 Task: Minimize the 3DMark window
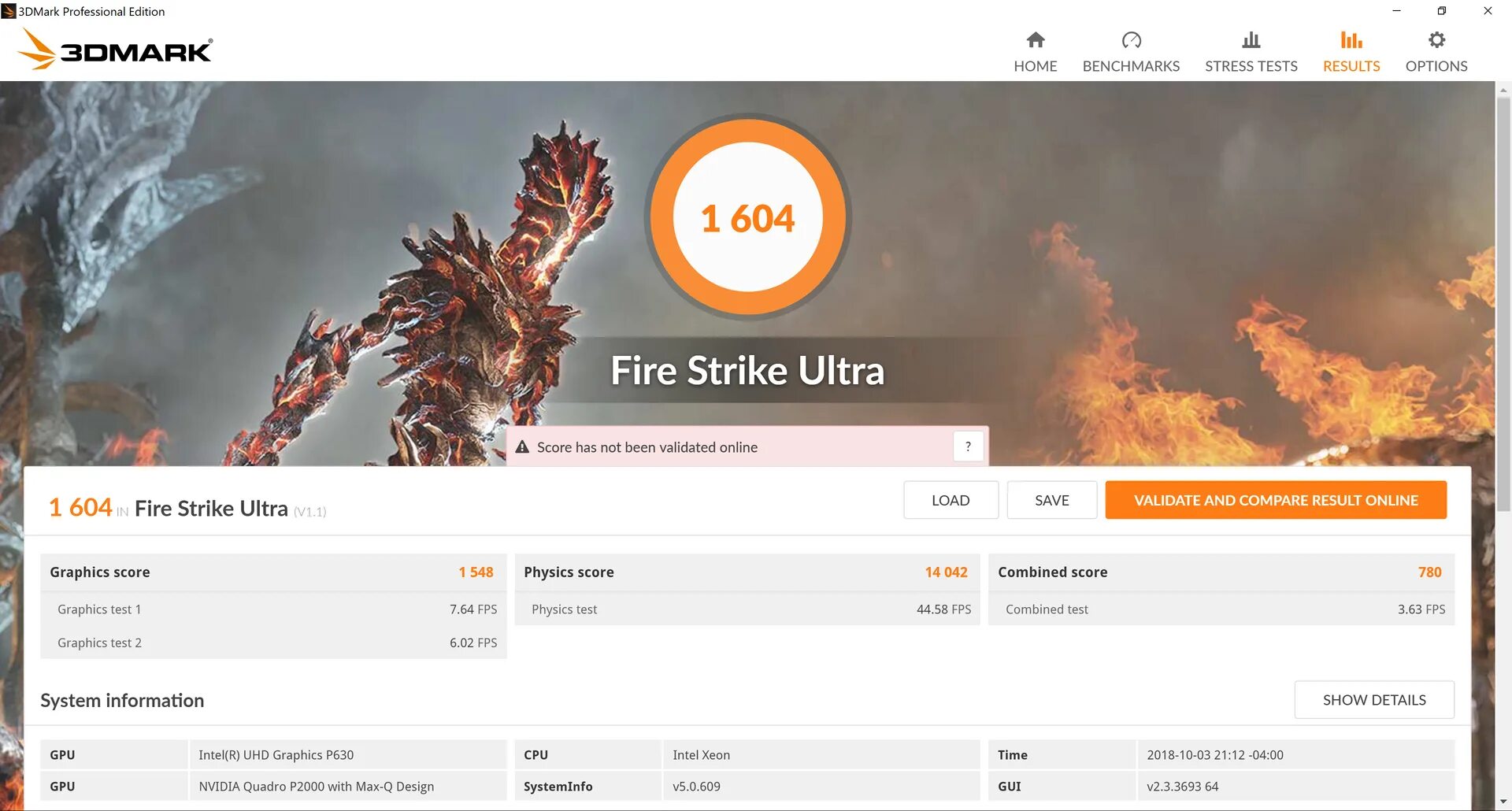tap(1396, 11)
